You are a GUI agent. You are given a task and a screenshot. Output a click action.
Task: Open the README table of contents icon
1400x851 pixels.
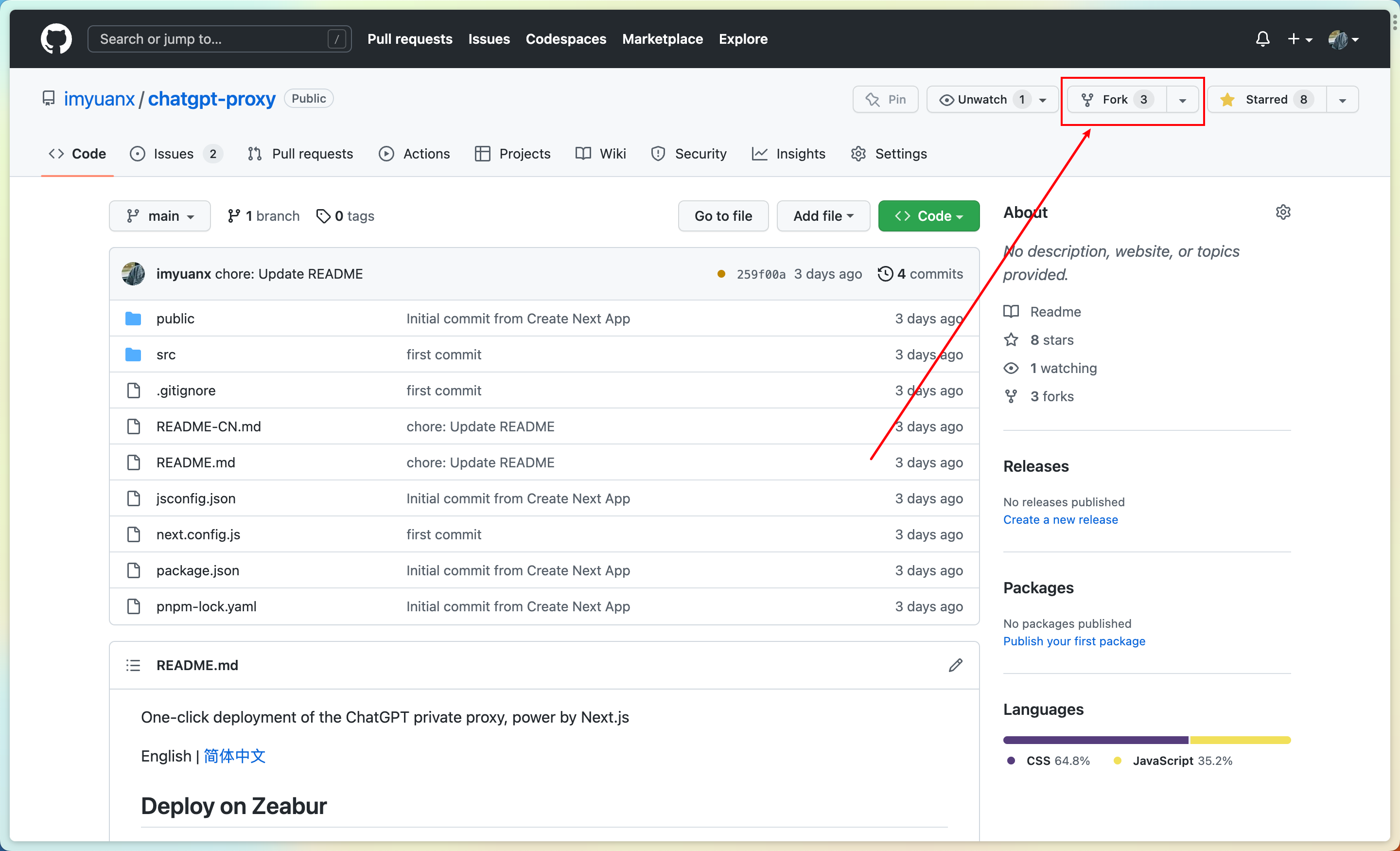tap(133, 665)
